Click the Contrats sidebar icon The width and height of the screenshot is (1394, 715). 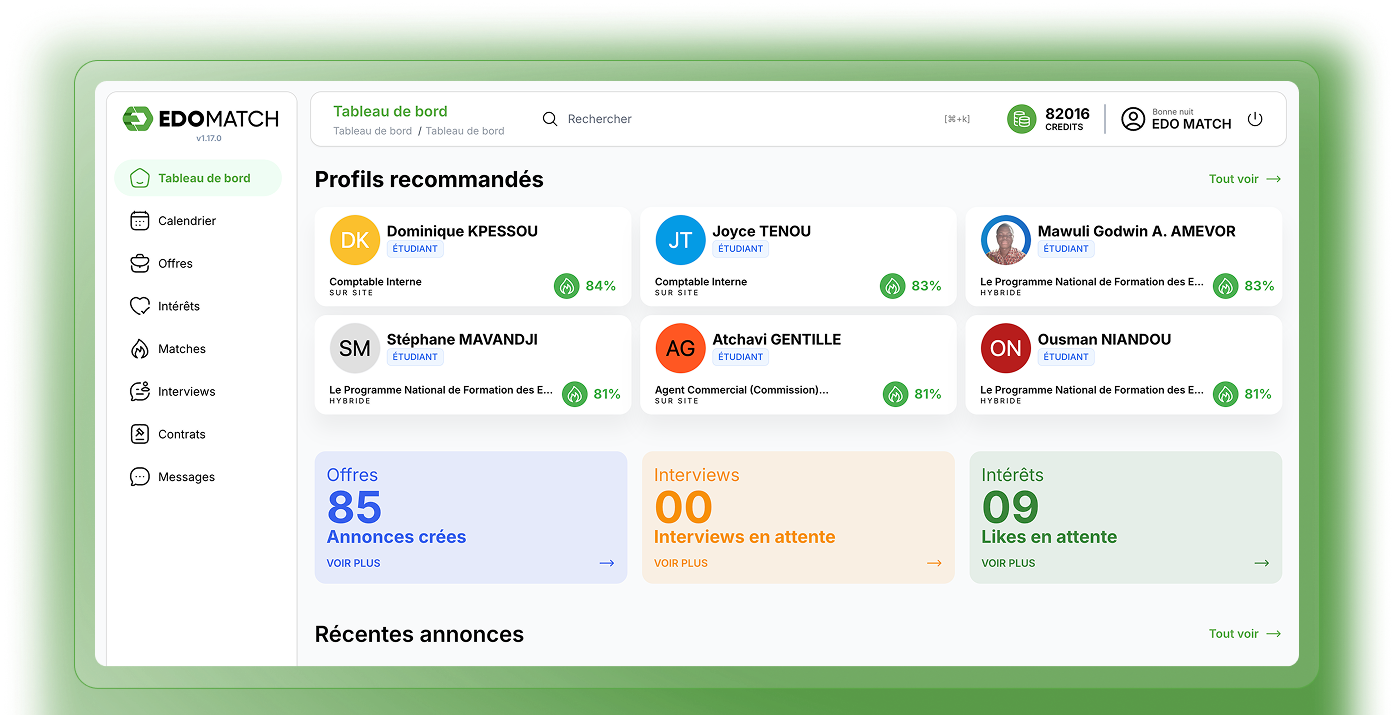click(140, 433)
